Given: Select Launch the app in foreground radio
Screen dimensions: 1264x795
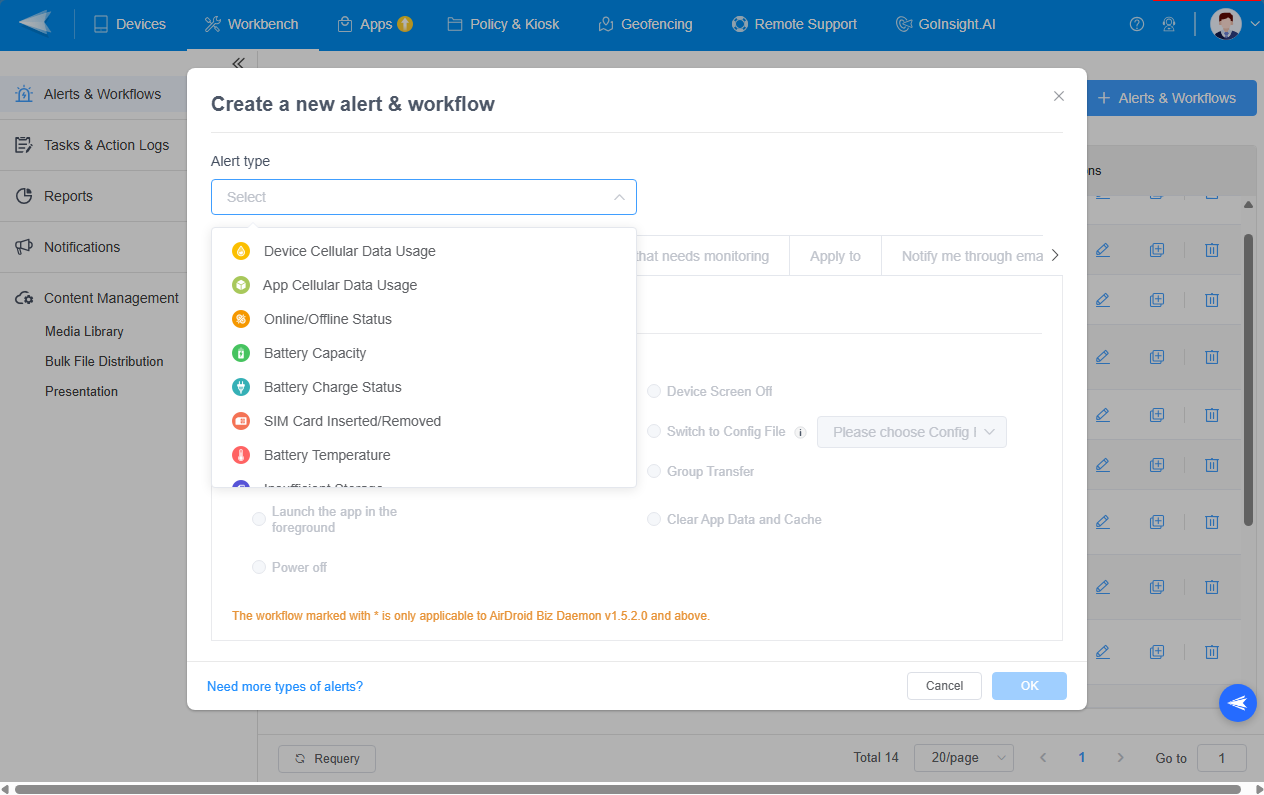Looking at the screenshot, I should tap(259, 519).
